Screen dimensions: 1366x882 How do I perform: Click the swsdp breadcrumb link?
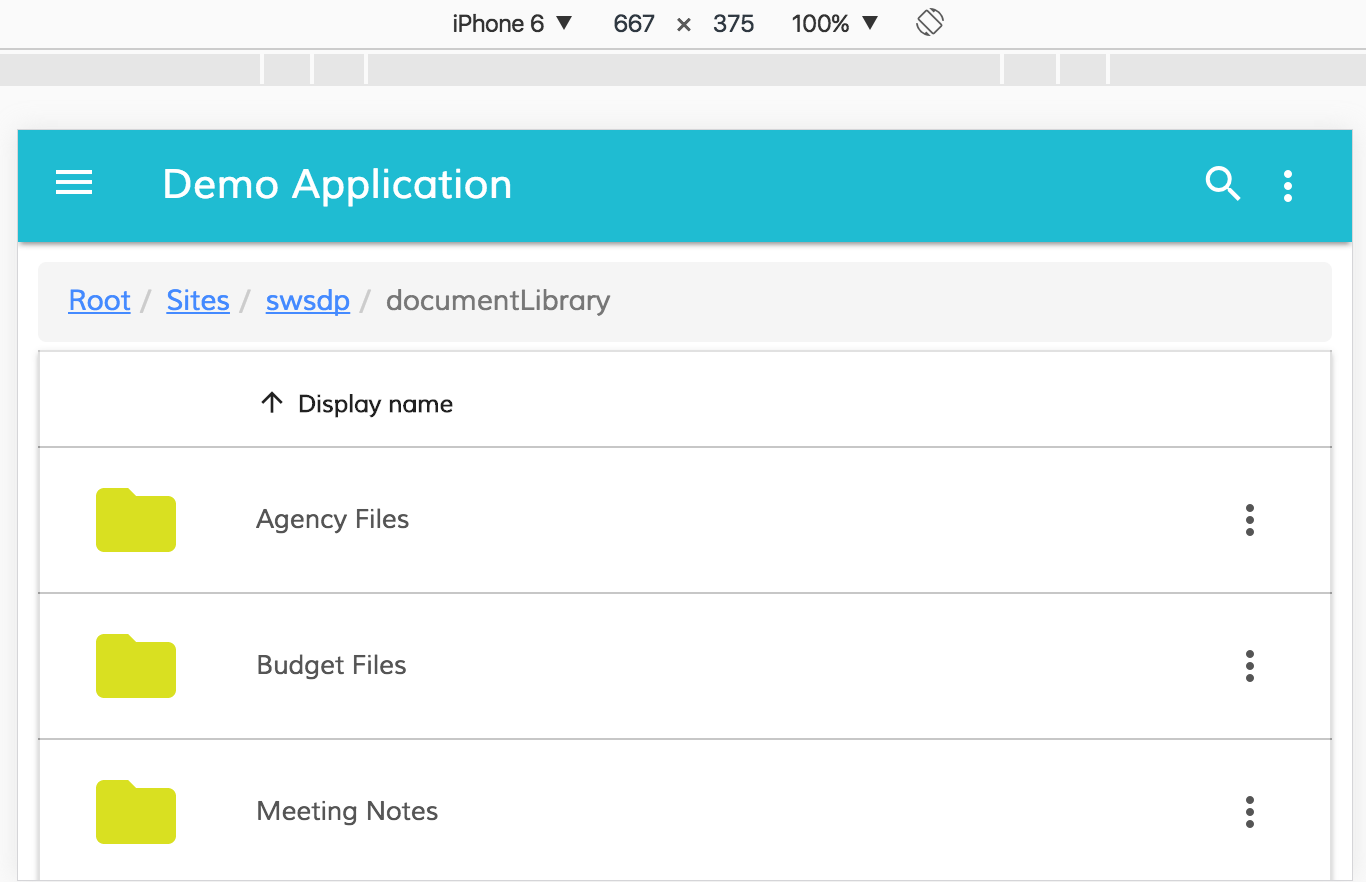pyautogui.click(x=307, y=300)
